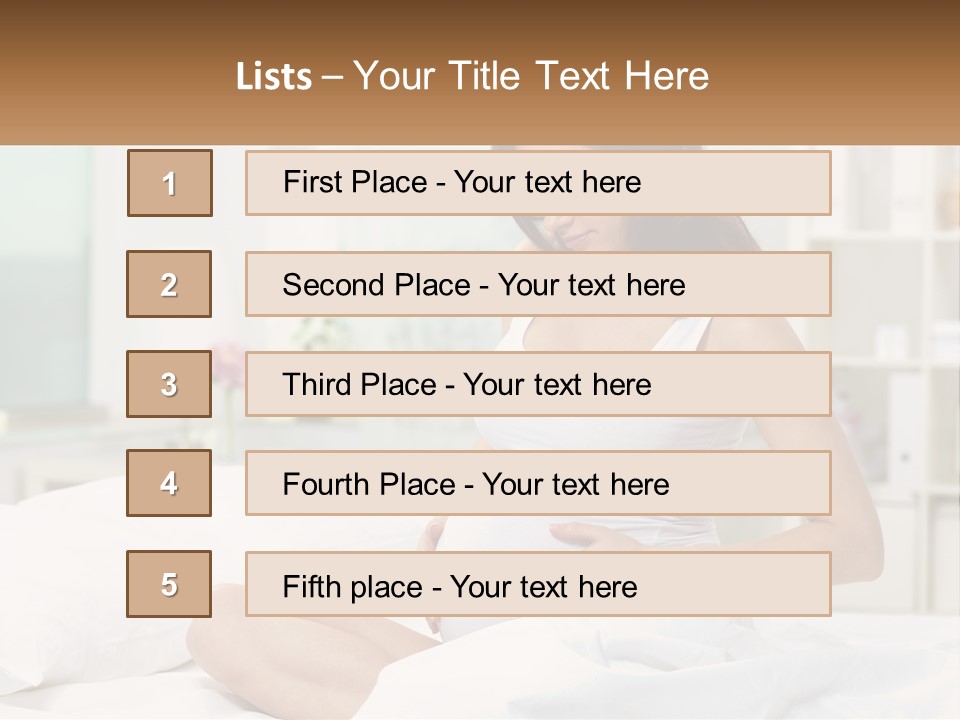Click the number 1 box

170,183
